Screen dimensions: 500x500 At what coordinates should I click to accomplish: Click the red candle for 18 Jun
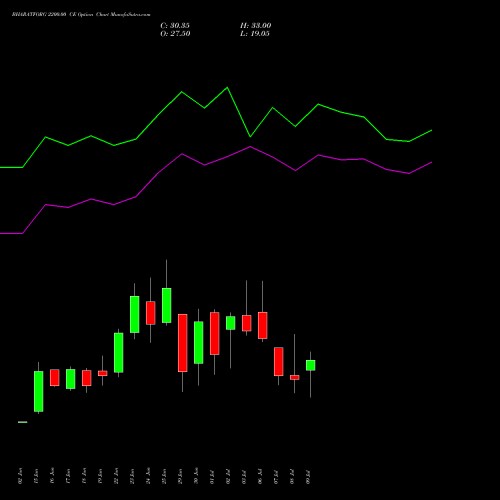87,378
